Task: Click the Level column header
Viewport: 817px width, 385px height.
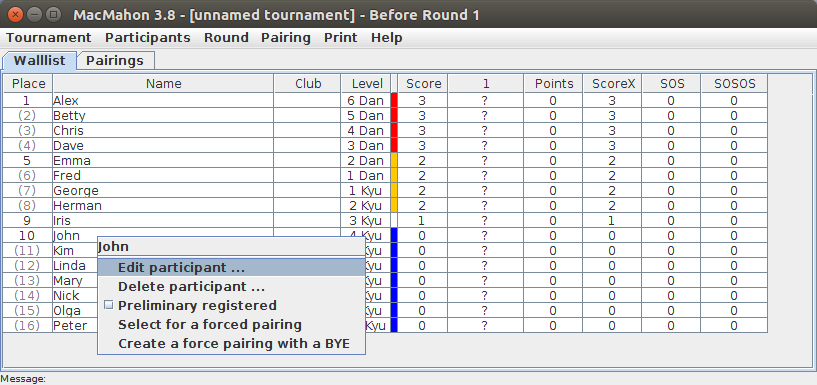Action: coord(366,83)
